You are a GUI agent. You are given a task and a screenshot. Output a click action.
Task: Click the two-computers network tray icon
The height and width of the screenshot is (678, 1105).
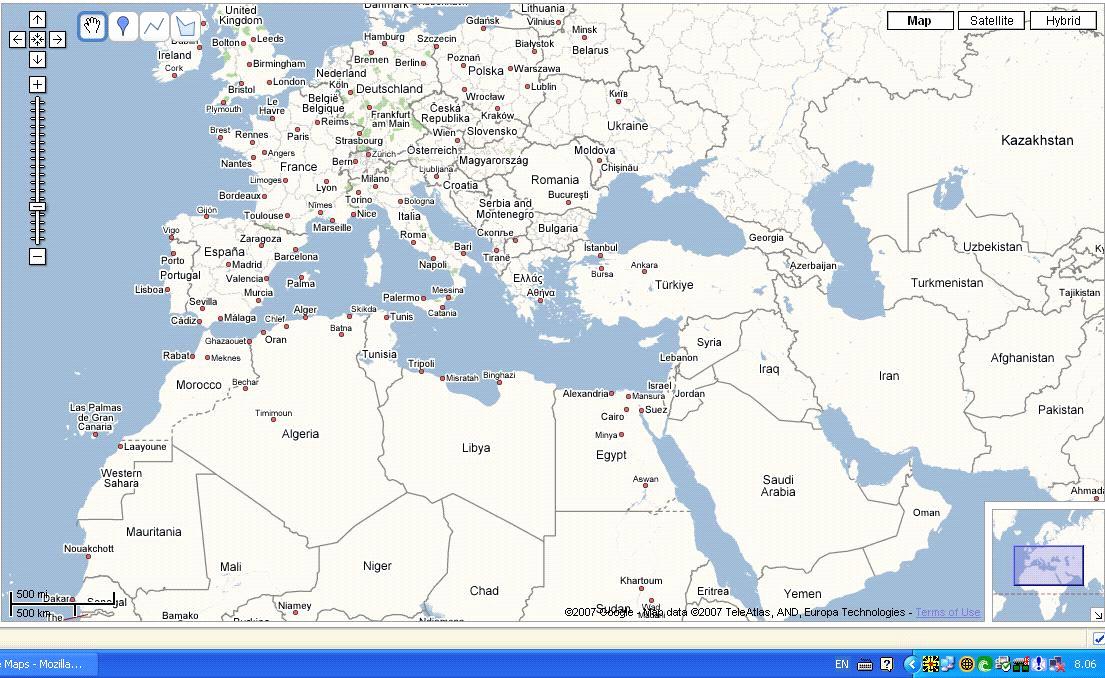pyautogui.click(x=948, y=664)
